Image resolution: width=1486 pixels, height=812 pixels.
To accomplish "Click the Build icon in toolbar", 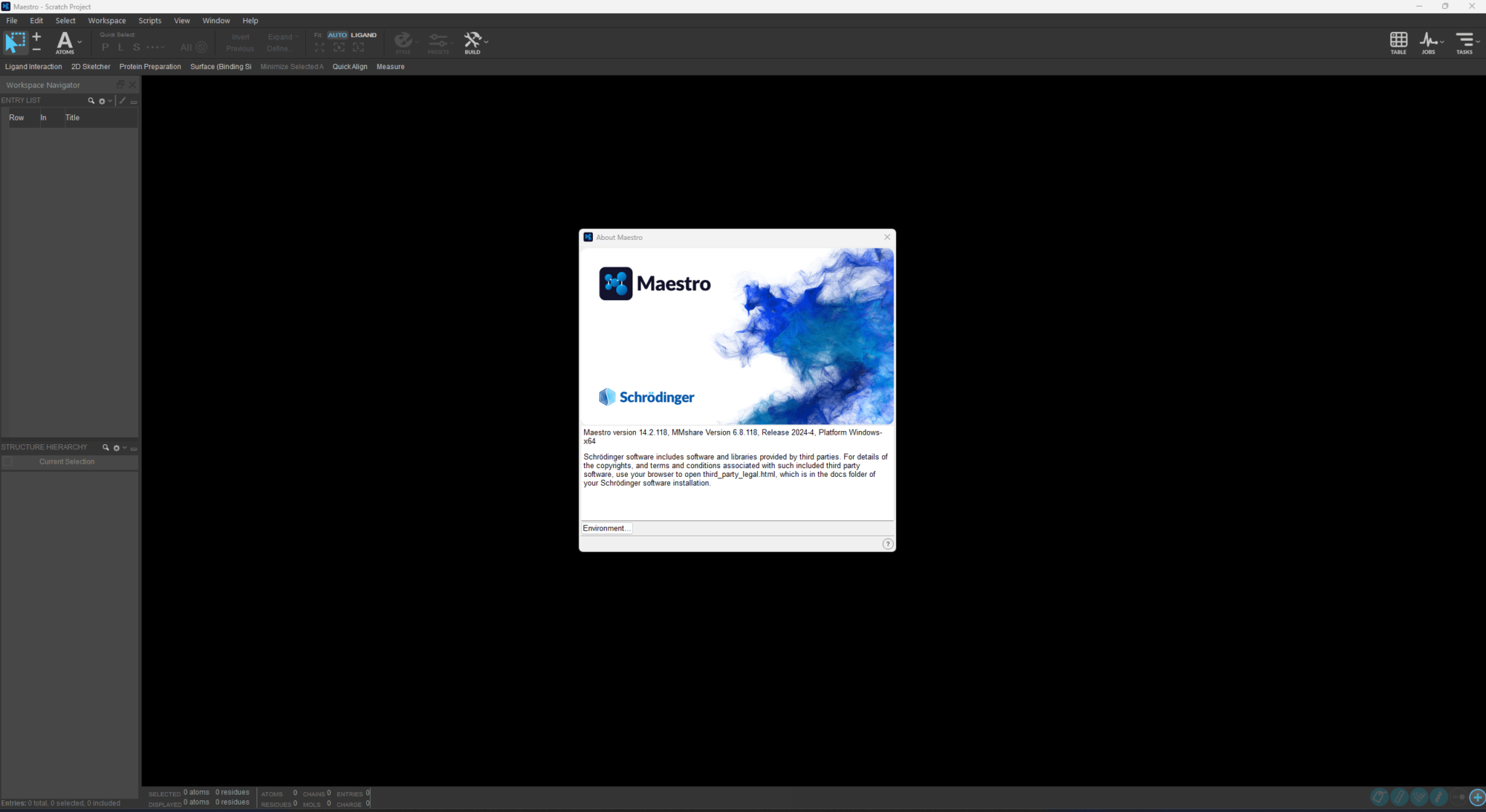I will pos(471,40).
